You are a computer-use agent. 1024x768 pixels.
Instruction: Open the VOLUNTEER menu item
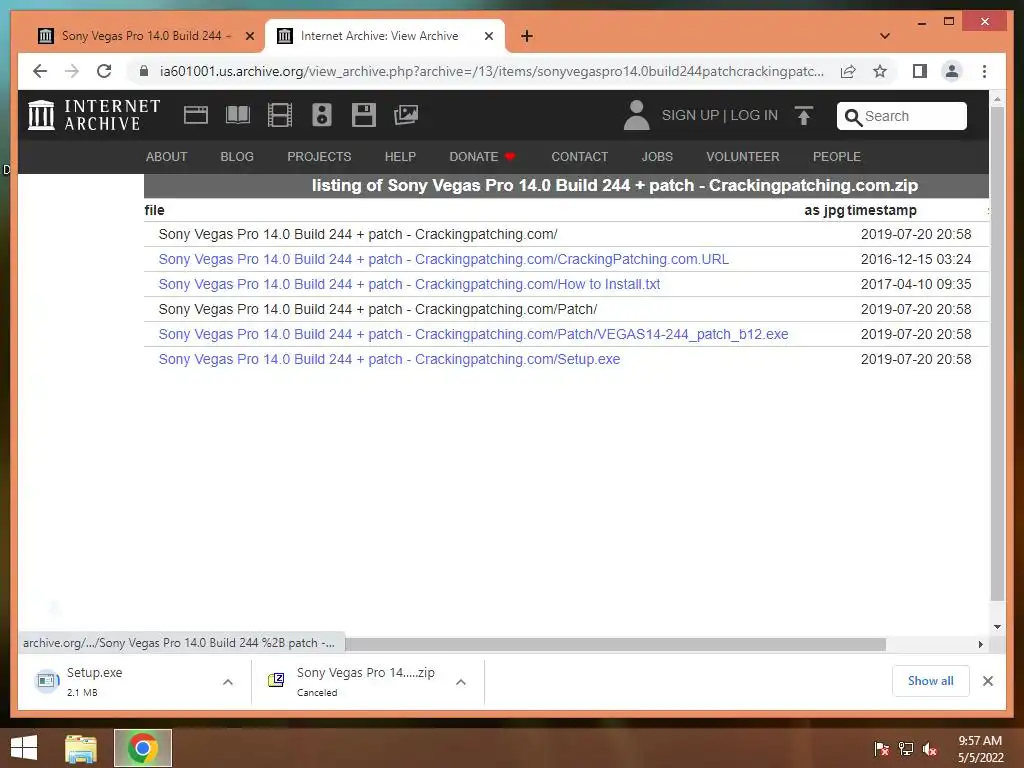click(743, 157)
